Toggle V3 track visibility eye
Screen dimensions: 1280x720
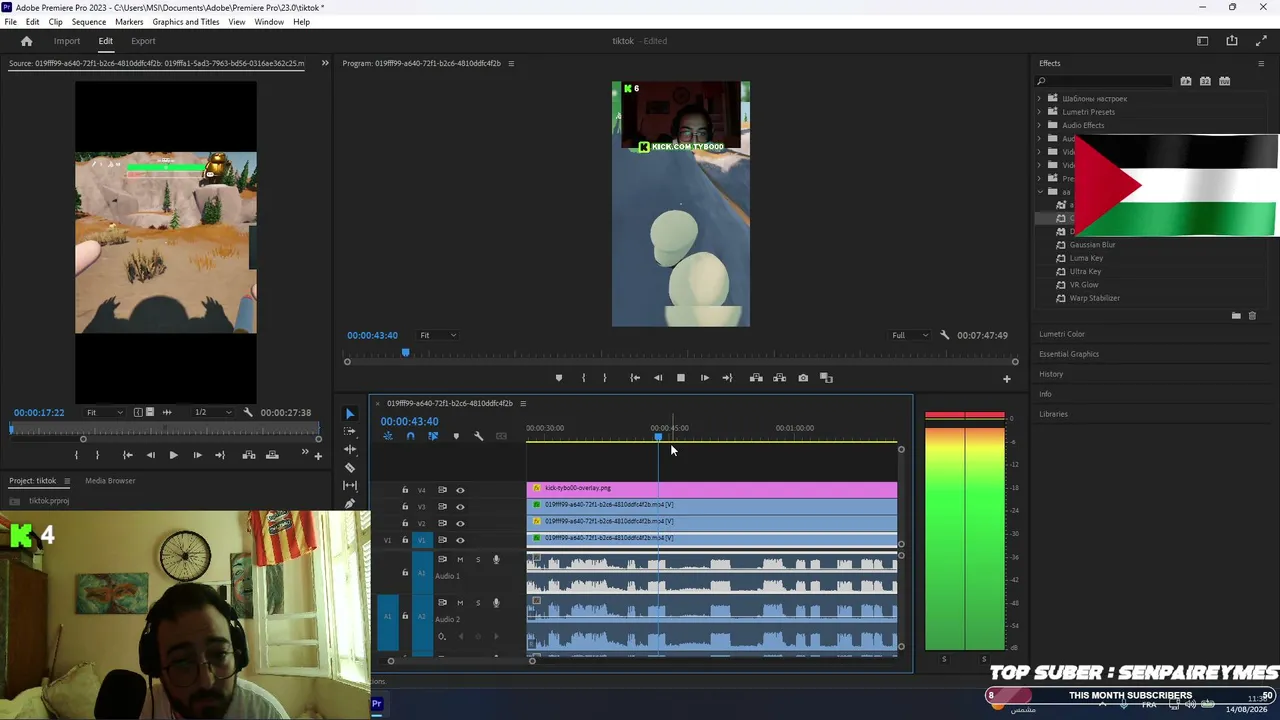click(x=460, y=507)
